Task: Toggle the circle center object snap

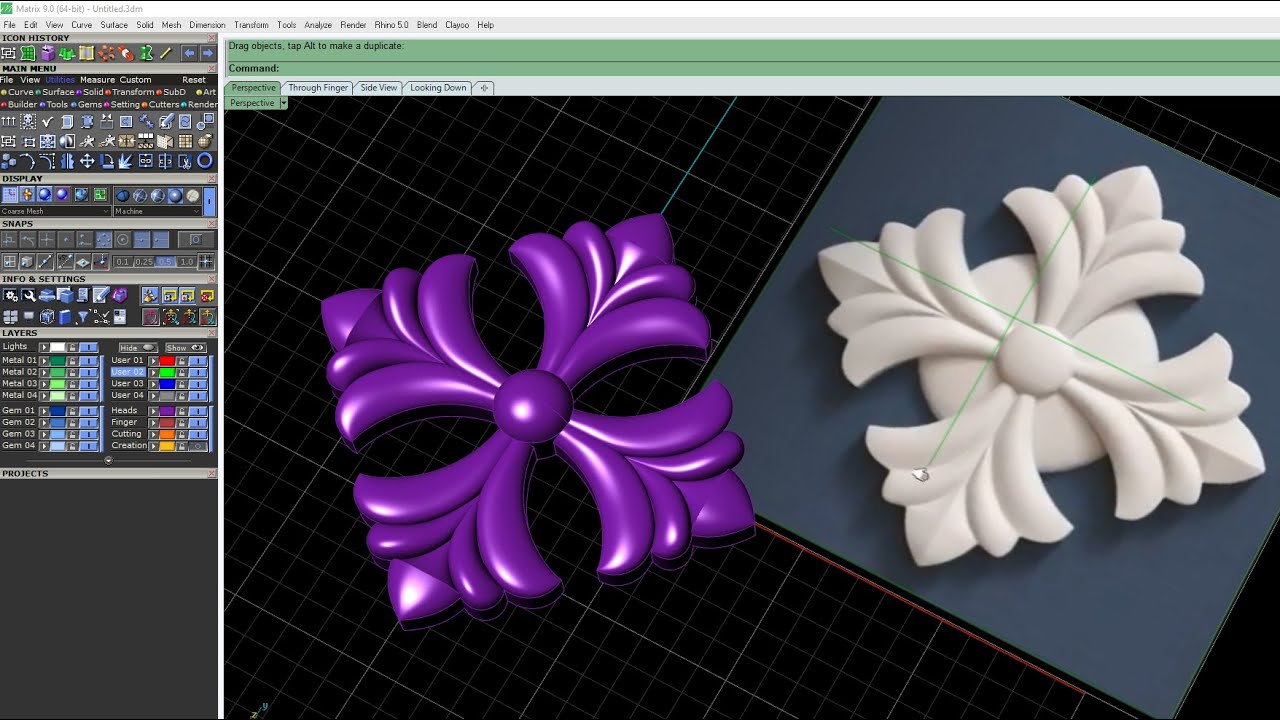Action: pyautogui.click(x=122, y=240)
